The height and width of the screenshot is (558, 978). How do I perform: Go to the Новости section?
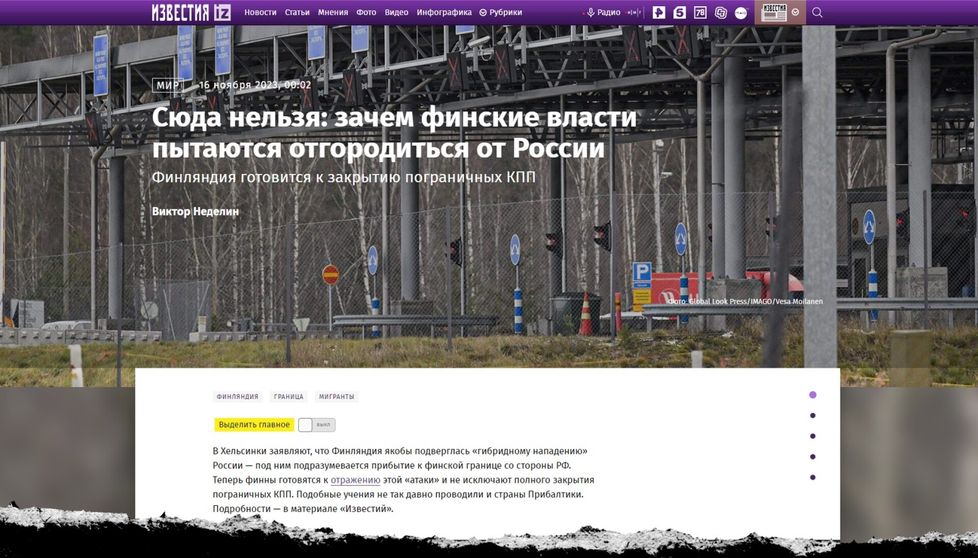(x=260, y=12)
